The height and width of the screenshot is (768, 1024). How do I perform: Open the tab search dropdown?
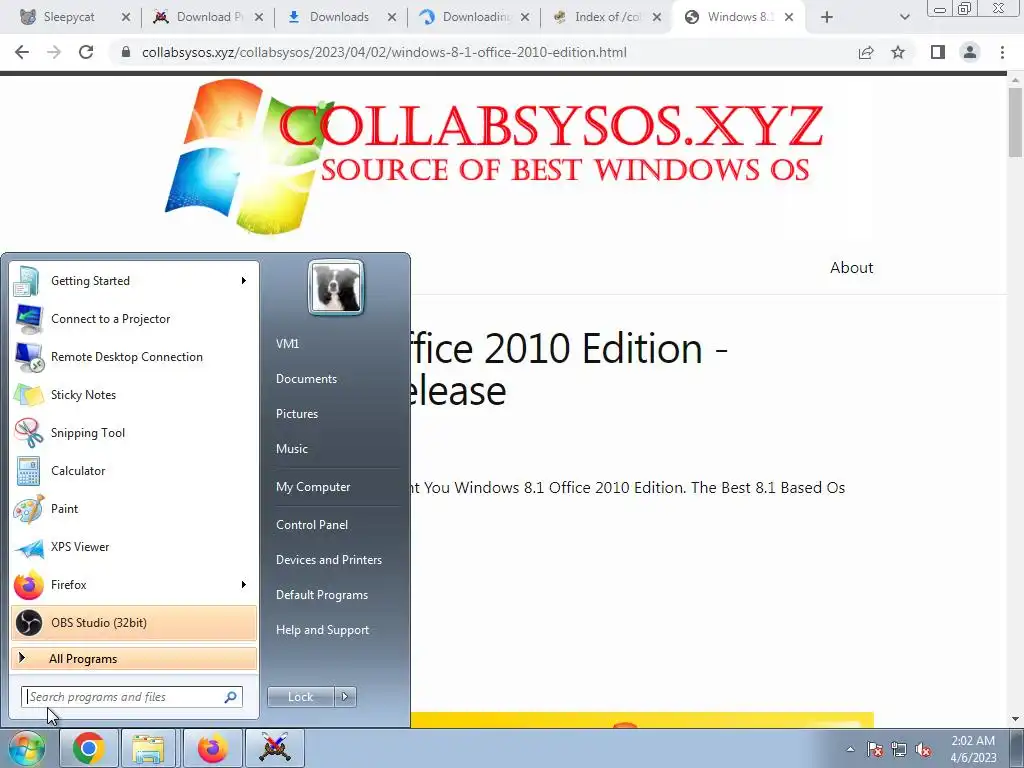tap(904, 17)
